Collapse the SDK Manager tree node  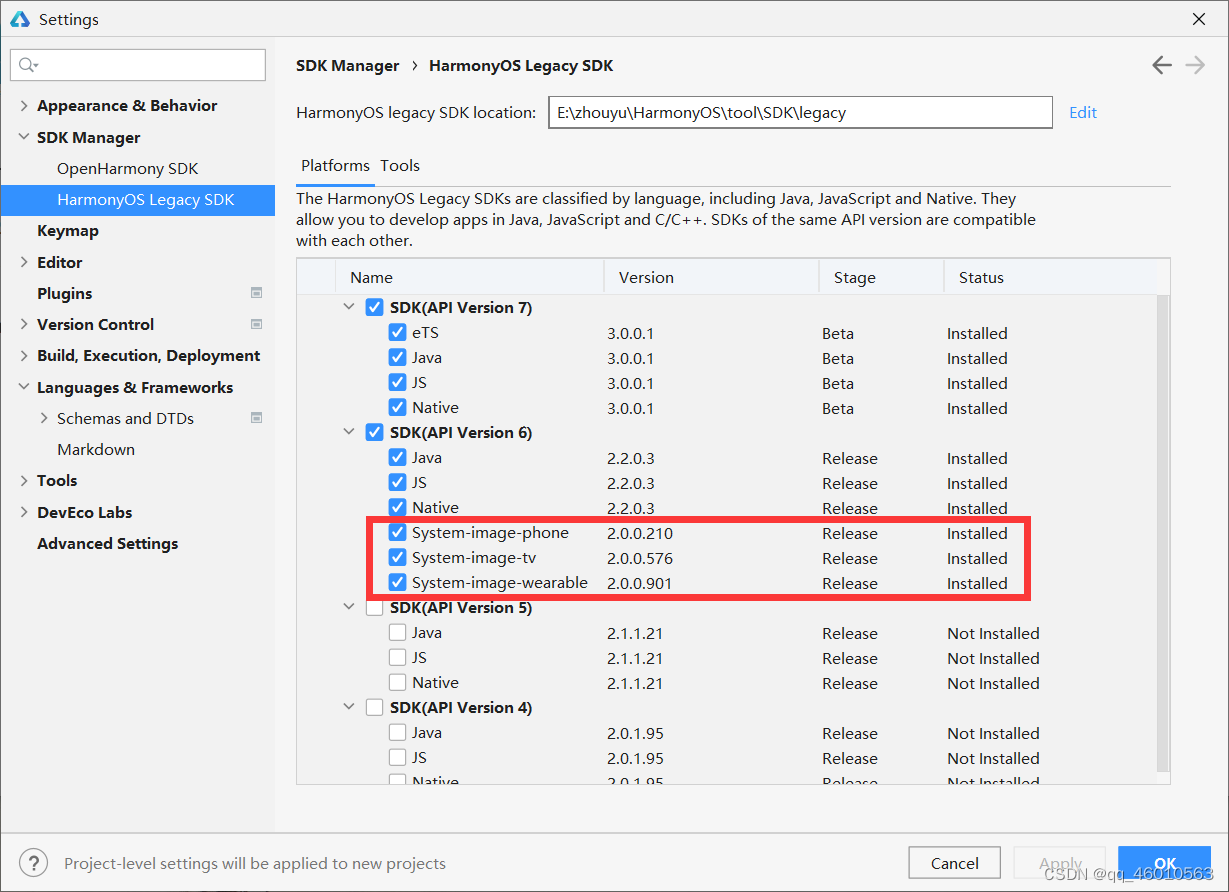[x=24, y=137]
